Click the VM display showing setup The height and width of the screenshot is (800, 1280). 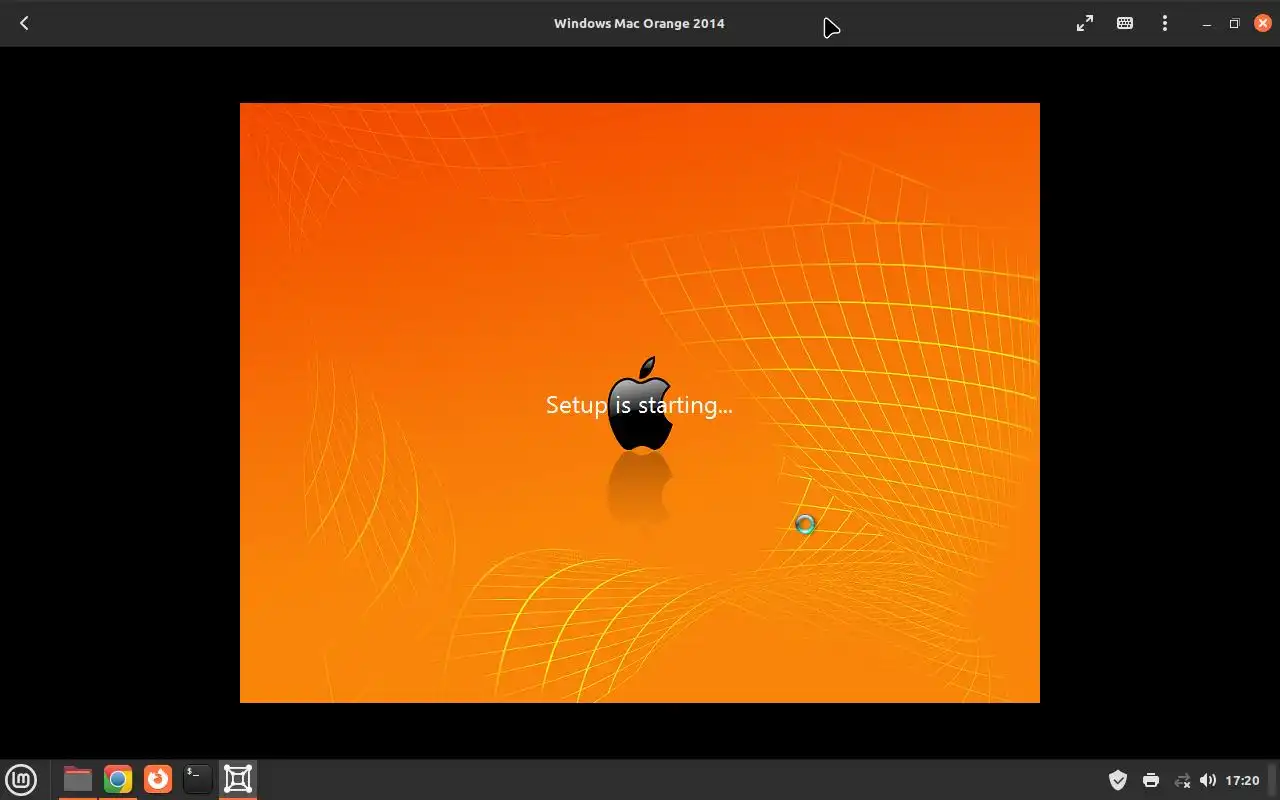click(x=640, y=403)
